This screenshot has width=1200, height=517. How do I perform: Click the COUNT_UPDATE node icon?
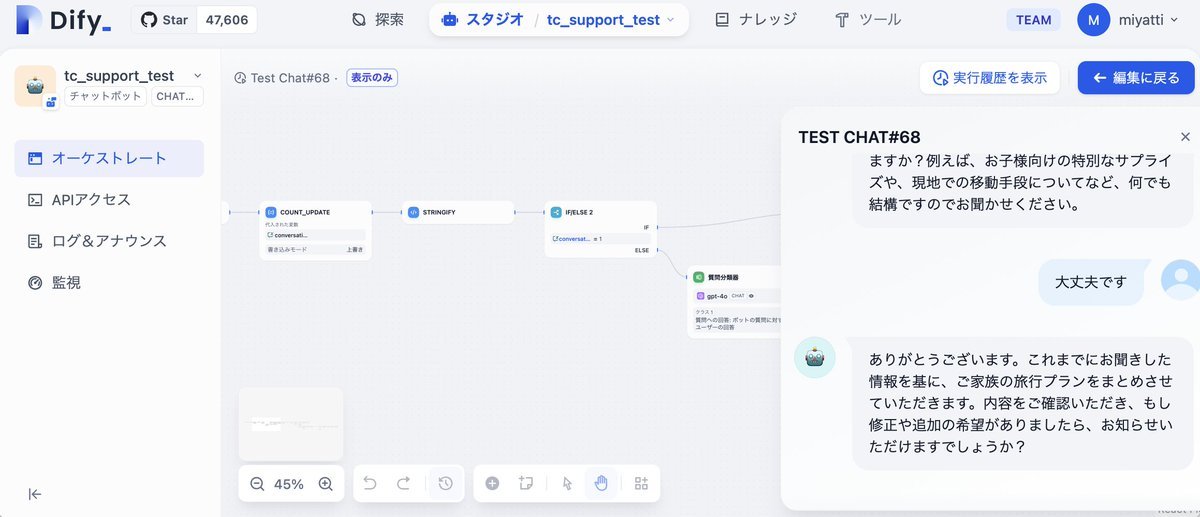(x=271, y=212)
